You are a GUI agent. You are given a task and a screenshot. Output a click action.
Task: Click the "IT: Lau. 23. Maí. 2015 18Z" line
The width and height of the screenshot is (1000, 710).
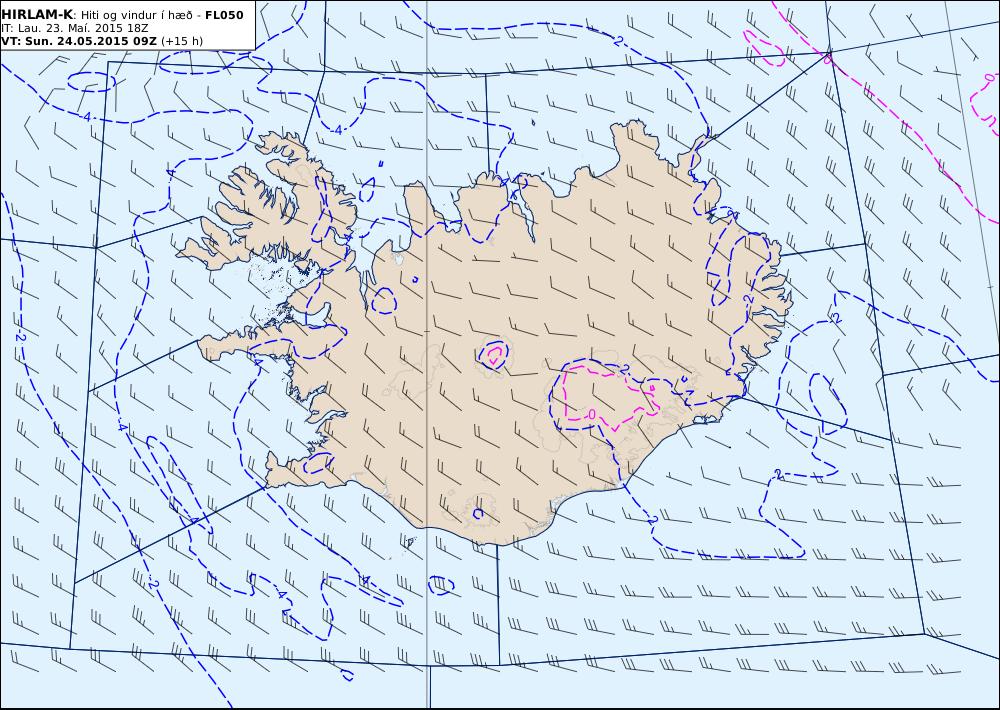(75, 28)
